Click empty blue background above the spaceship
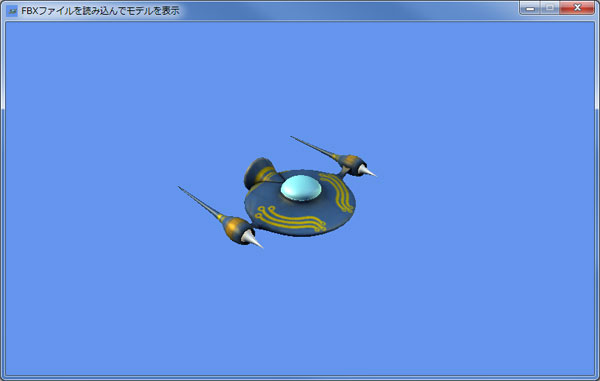This screenshot has width=600, height=381. tap(300, 77)
